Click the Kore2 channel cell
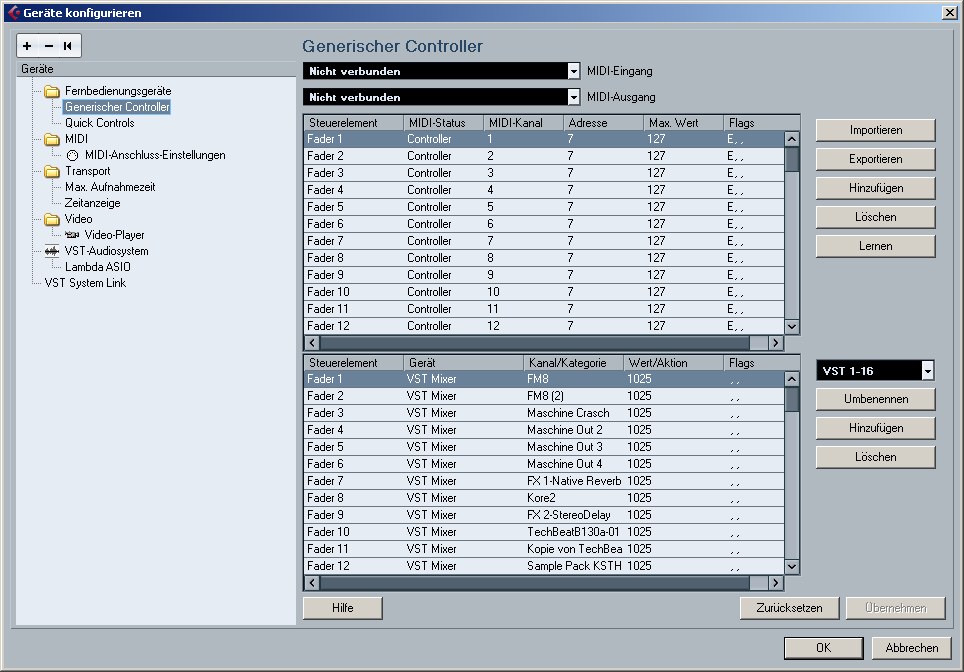 click(x=573, y=498)
